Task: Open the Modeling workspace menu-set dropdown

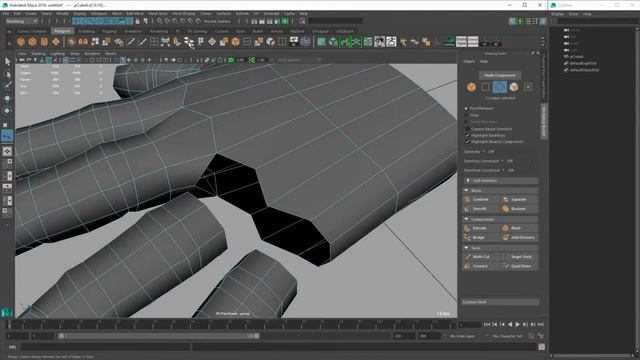Action: [x=21, y=21]
